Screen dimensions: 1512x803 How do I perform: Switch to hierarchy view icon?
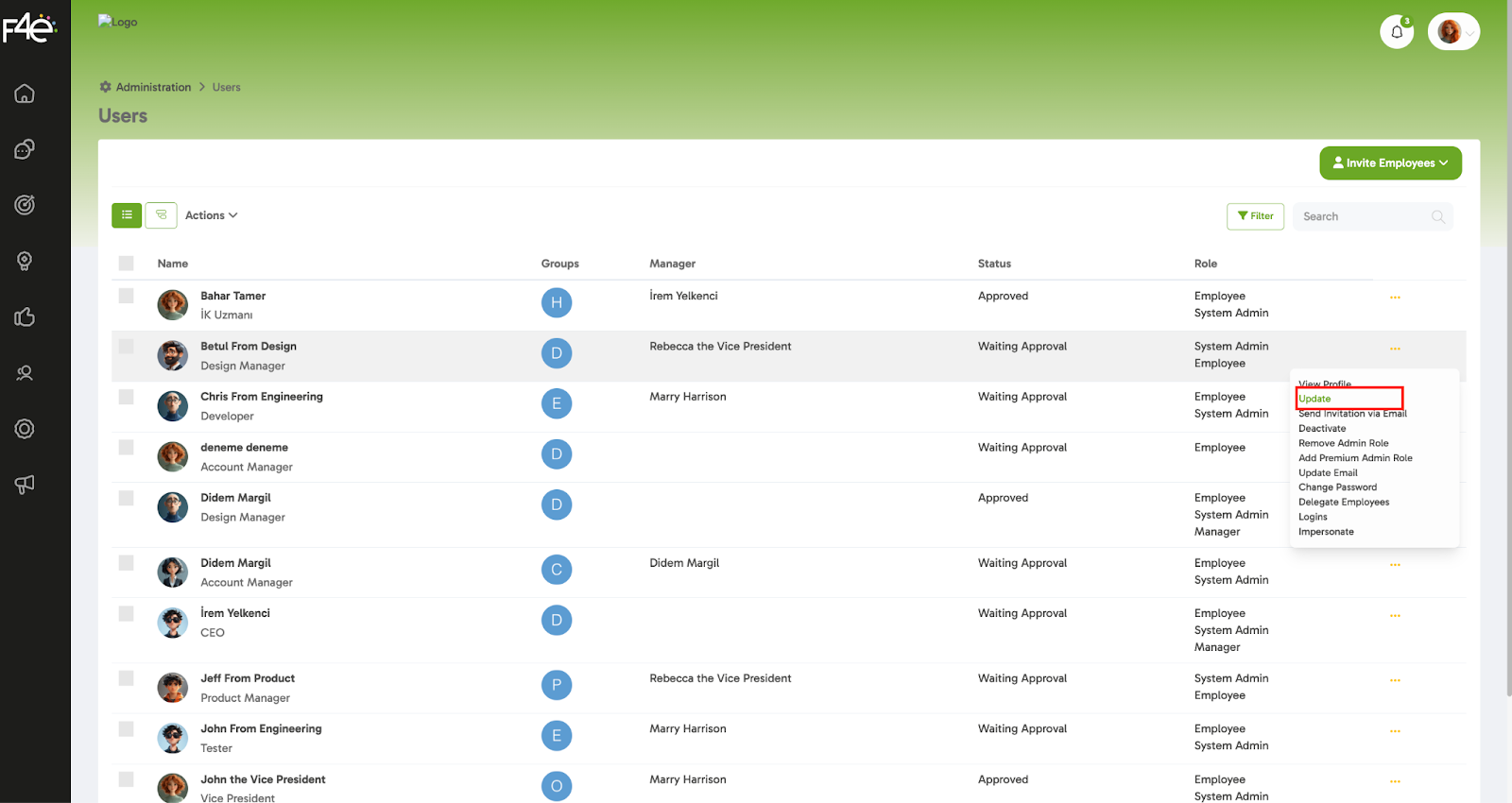pyautogui.click(x=162, y=215)
